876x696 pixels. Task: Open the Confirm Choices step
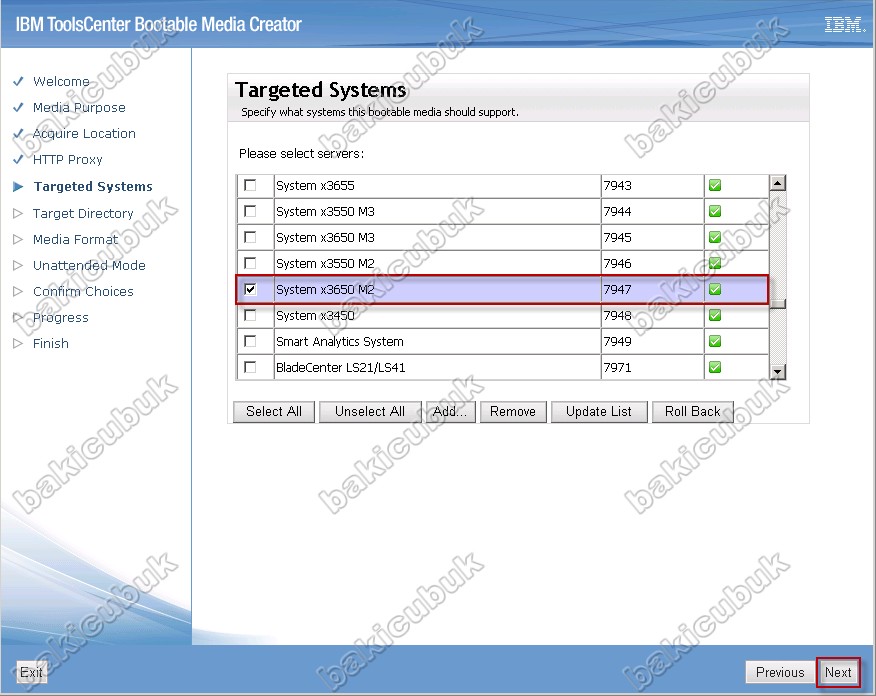tap(83, 291)
